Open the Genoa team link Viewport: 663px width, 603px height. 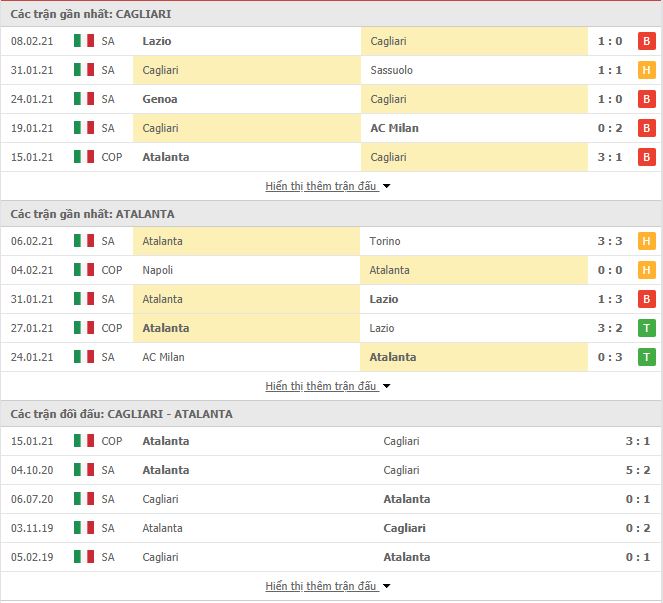(x=160, y=99)
